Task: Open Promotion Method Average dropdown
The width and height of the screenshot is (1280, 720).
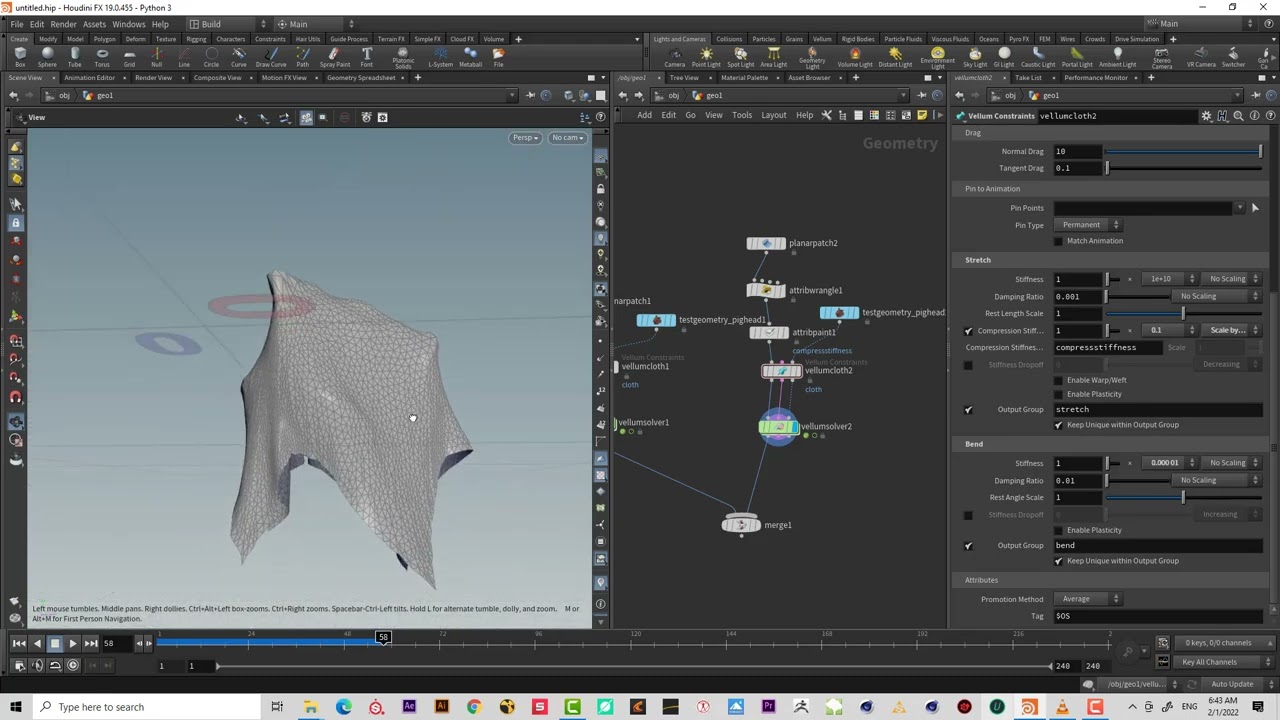Action: tap(1088, 599)
